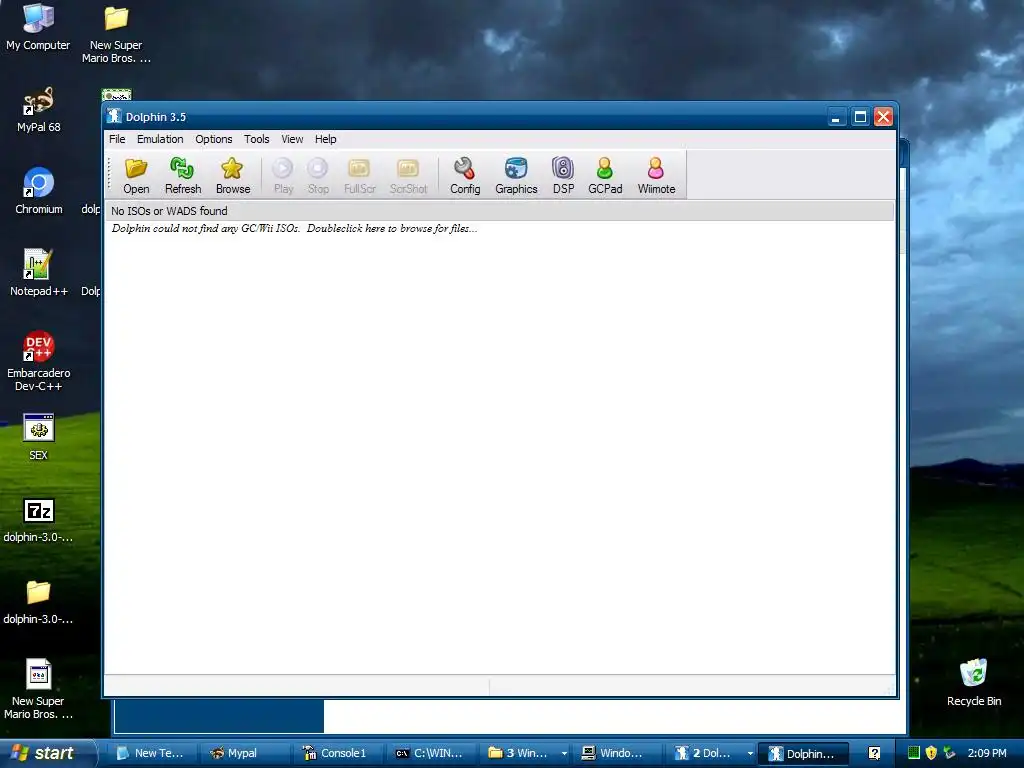Switch to 'New Te...' taskbar button
This screenshot has width=1024, height=768.
point(151,753)
